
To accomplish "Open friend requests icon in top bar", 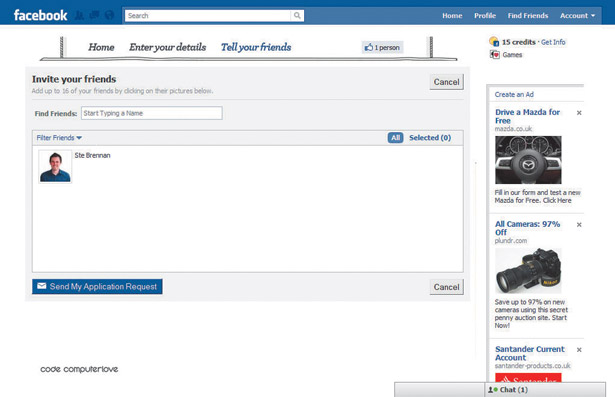I will coord(80,15).
